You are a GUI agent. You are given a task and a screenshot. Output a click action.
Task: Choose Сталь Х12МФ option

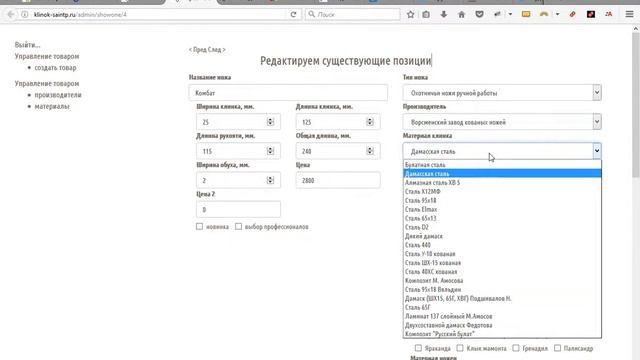click(502, 191)
